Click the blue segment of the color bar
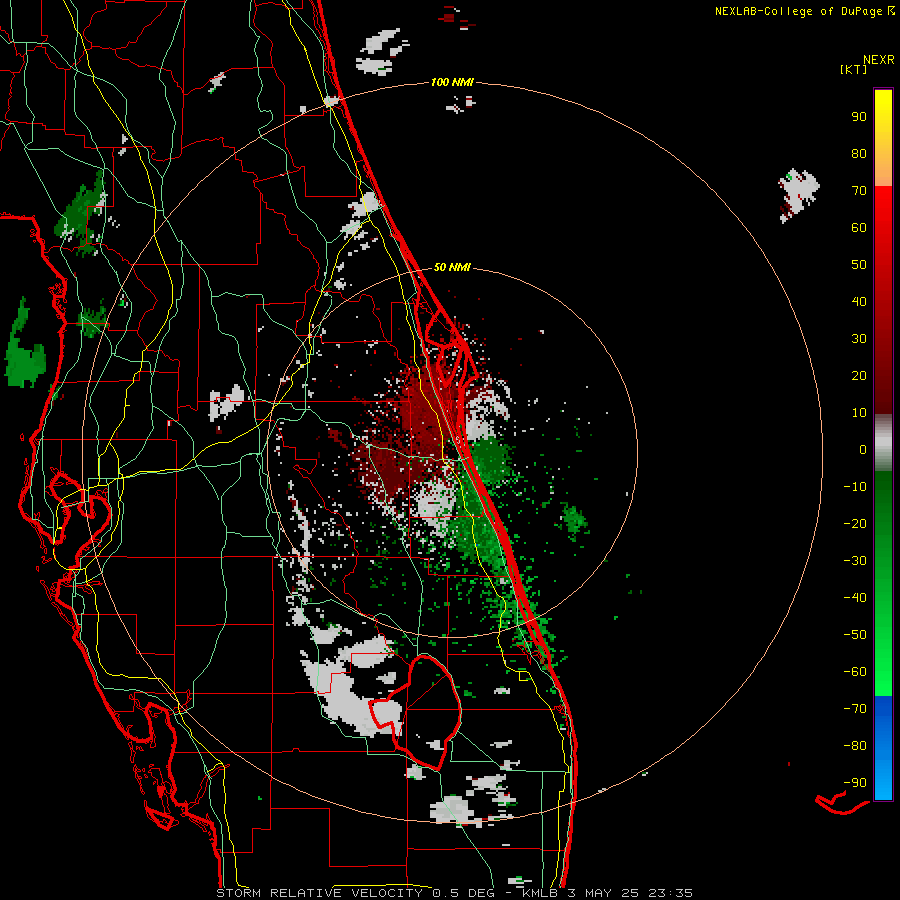900x900 pixels. coord(883,748)
